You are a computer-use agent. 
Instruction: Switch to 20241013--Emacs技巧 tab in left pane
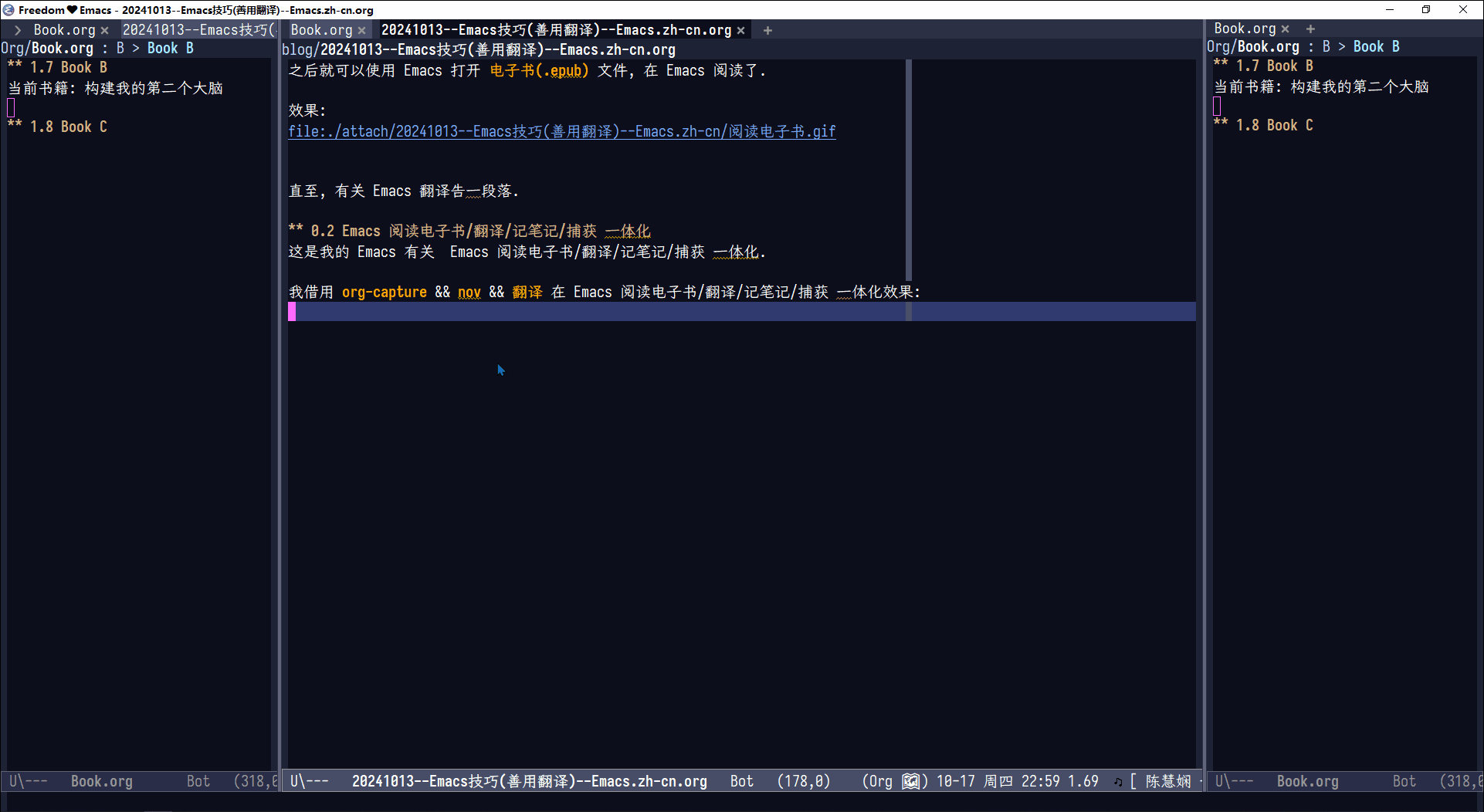(199, 30)
